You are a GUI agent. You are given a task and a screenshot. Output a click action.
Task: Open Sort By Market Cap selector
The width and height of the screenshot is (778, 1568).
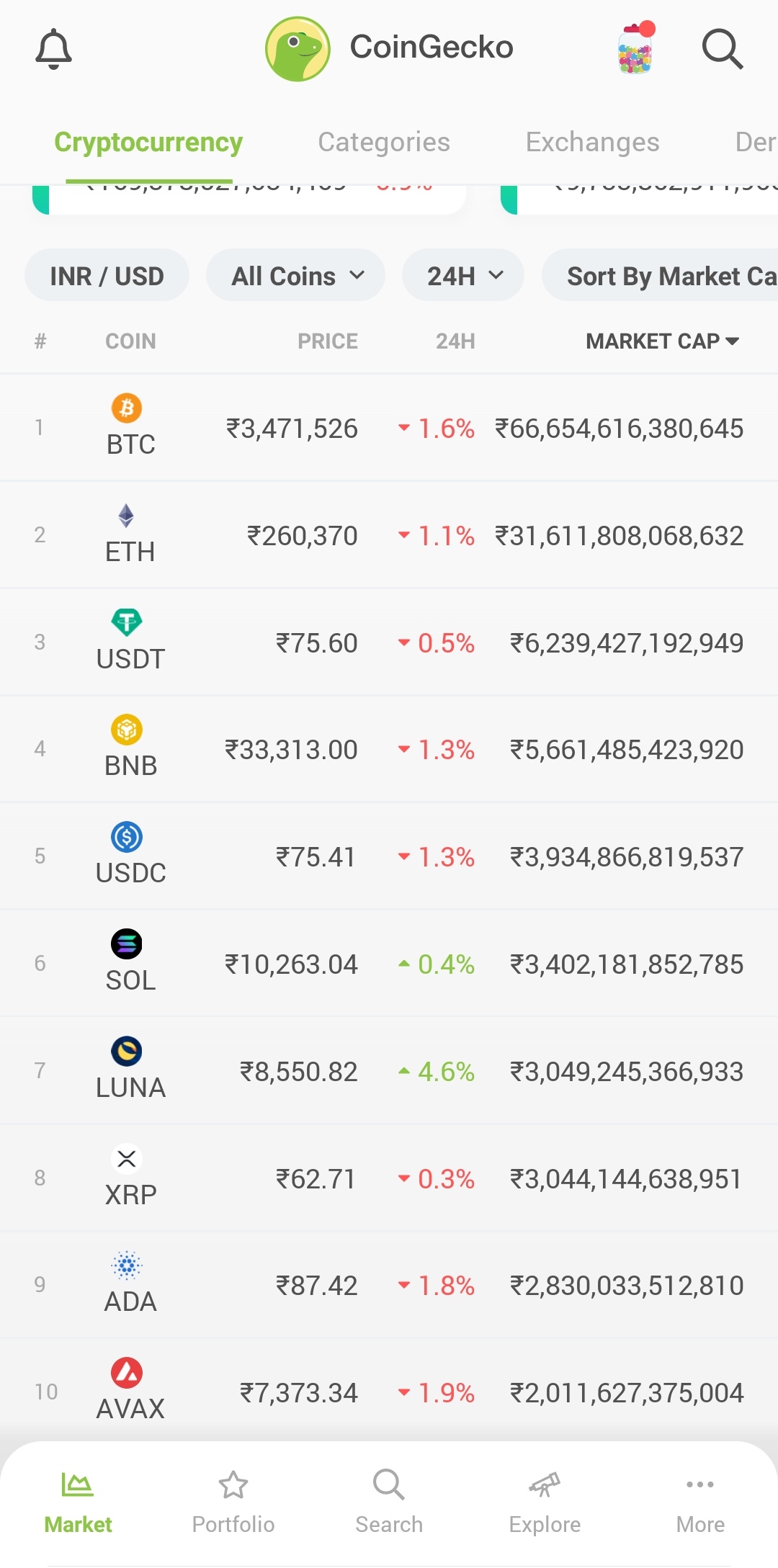[660, 275]
